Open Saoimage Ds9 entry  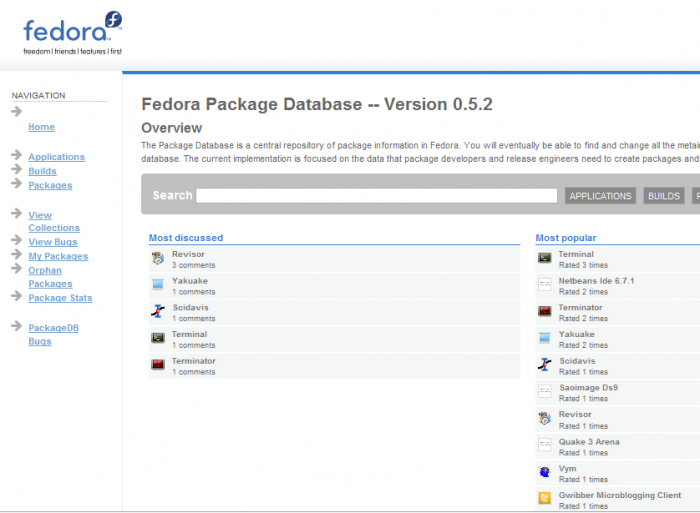click(x=588, y=388)
